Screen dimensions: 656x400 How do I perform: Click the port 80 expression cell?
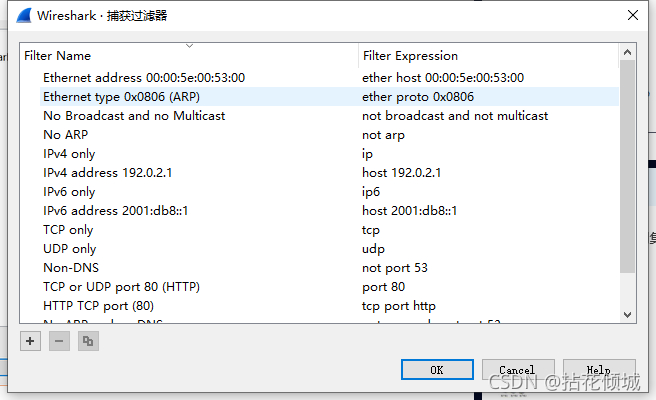(x=383, y=287)
